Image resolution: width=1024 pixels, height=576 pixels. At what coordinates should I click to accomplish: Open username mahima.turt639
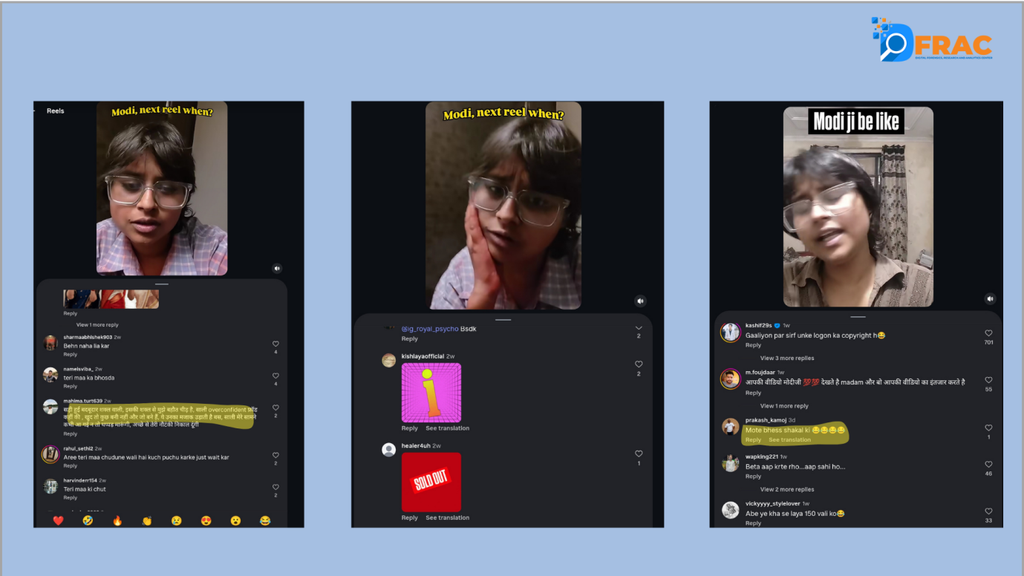(x=83, y=401)
